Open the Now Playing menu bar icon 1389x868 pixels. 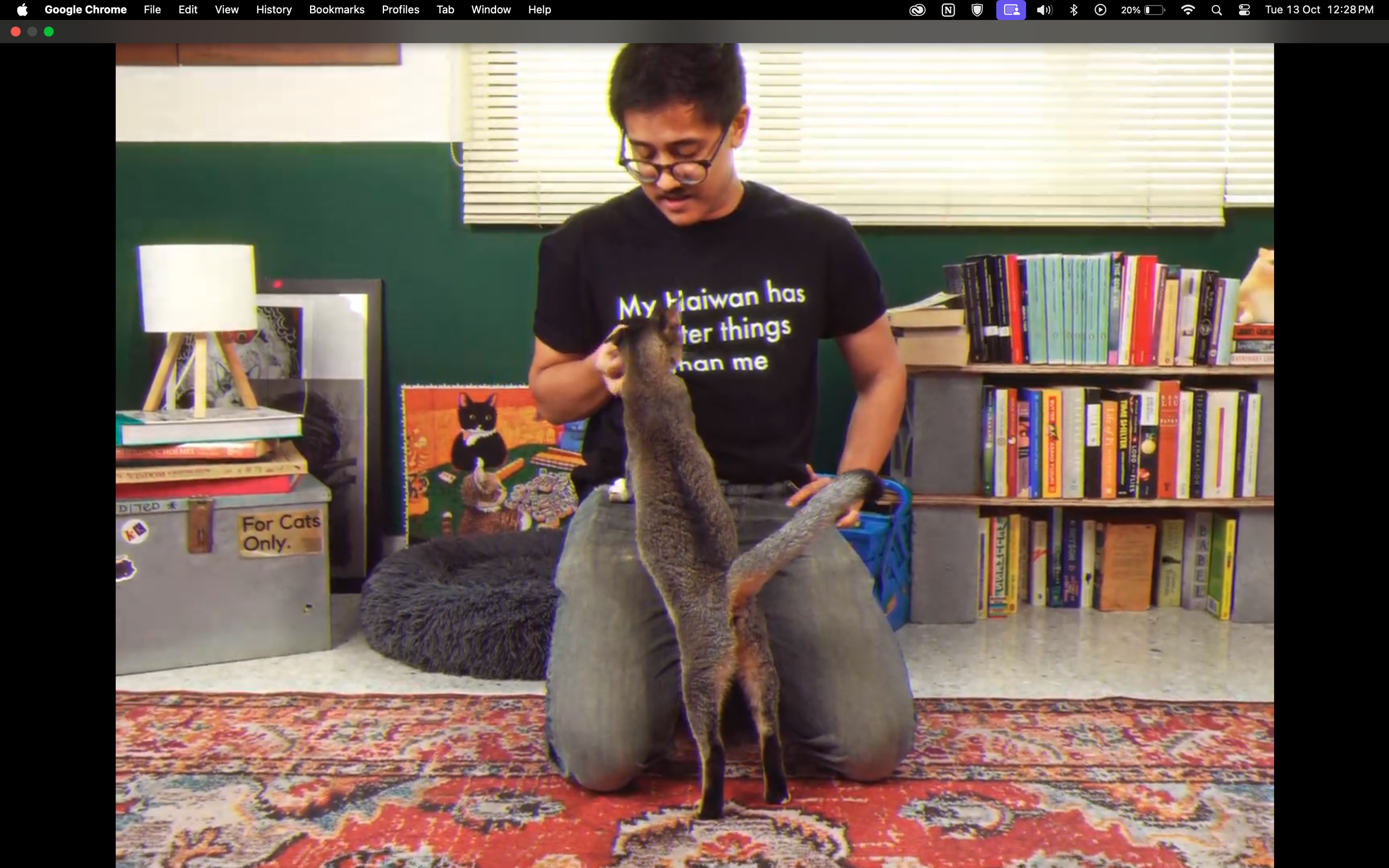coord(1100,10)
